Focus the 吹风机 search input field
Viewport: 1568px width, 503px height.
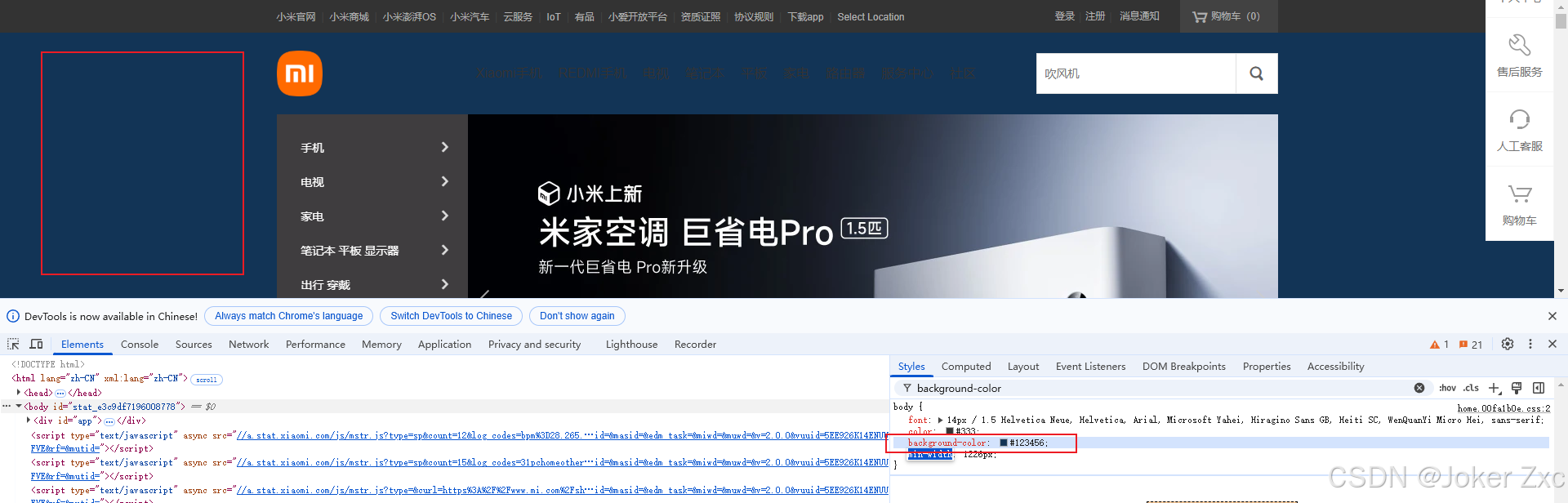(1136, 73)
